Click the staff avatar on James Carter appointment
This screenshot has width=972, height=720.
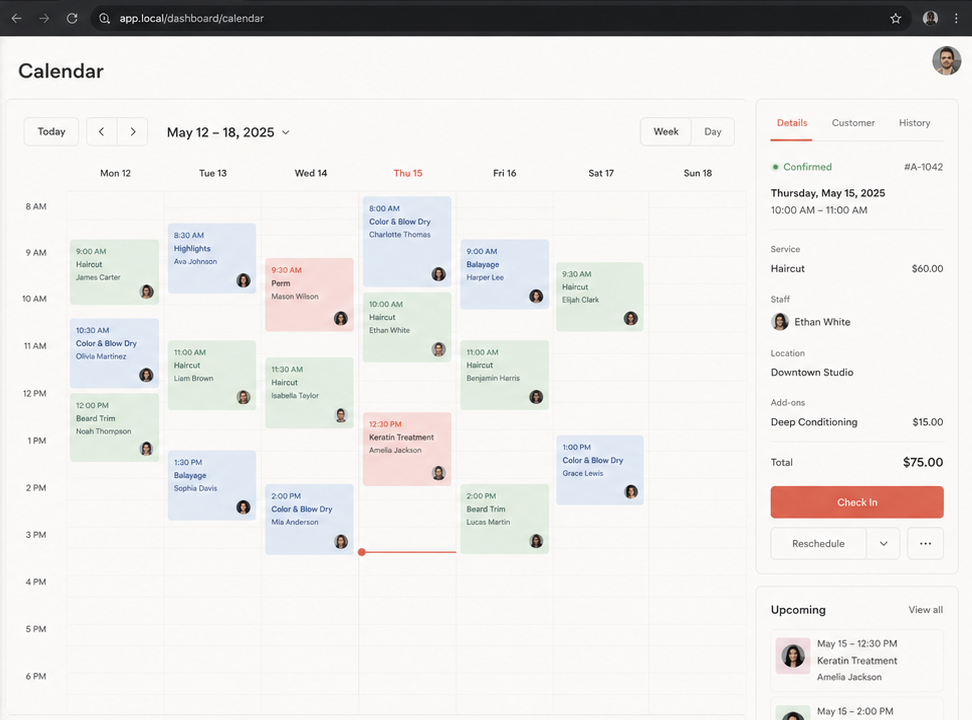click(x=146, y=291)
